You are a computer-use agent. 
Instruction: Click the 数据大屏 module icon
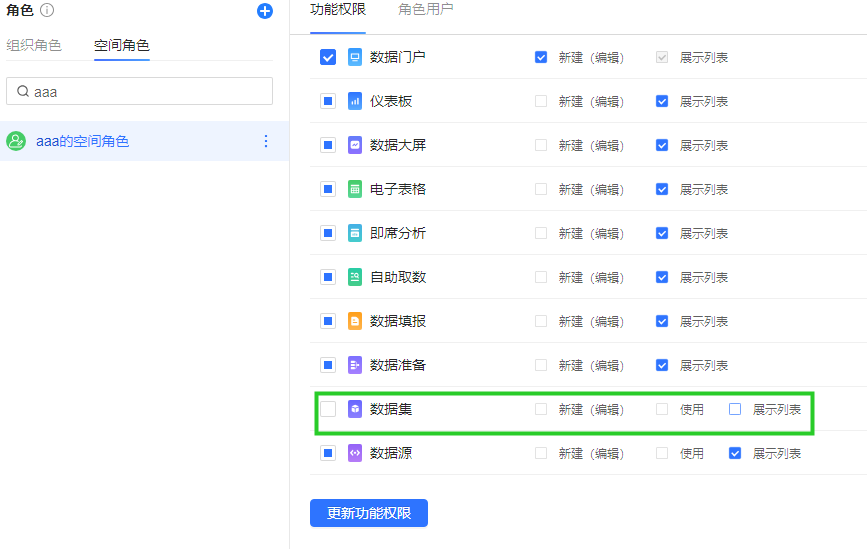(x=355, y=145)
